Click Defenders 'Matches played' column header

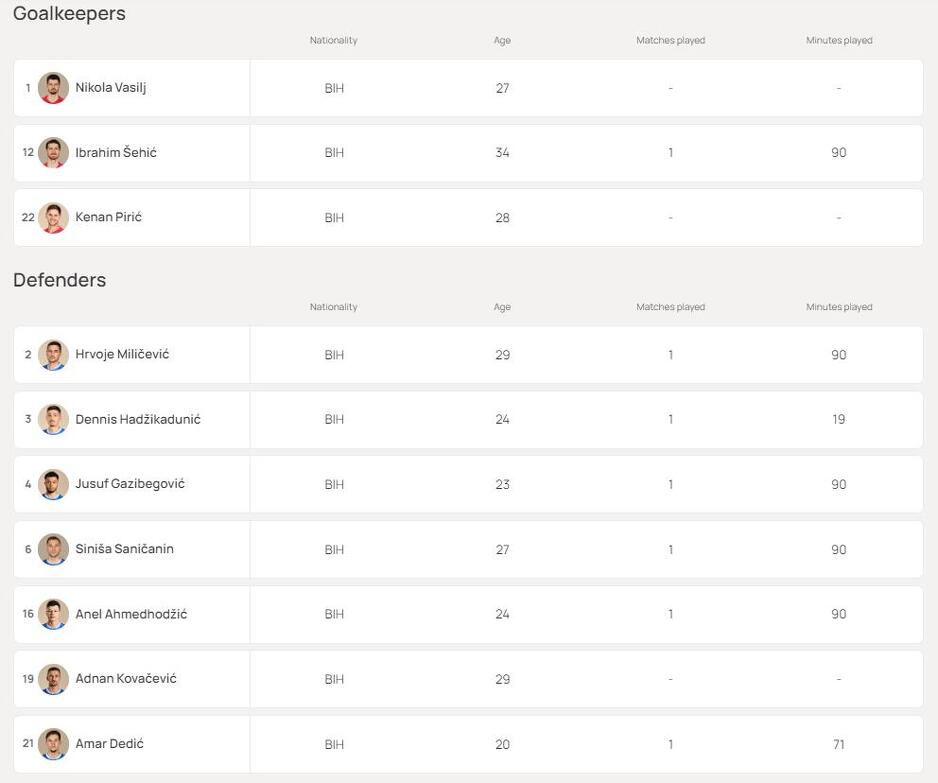(670, 307)
